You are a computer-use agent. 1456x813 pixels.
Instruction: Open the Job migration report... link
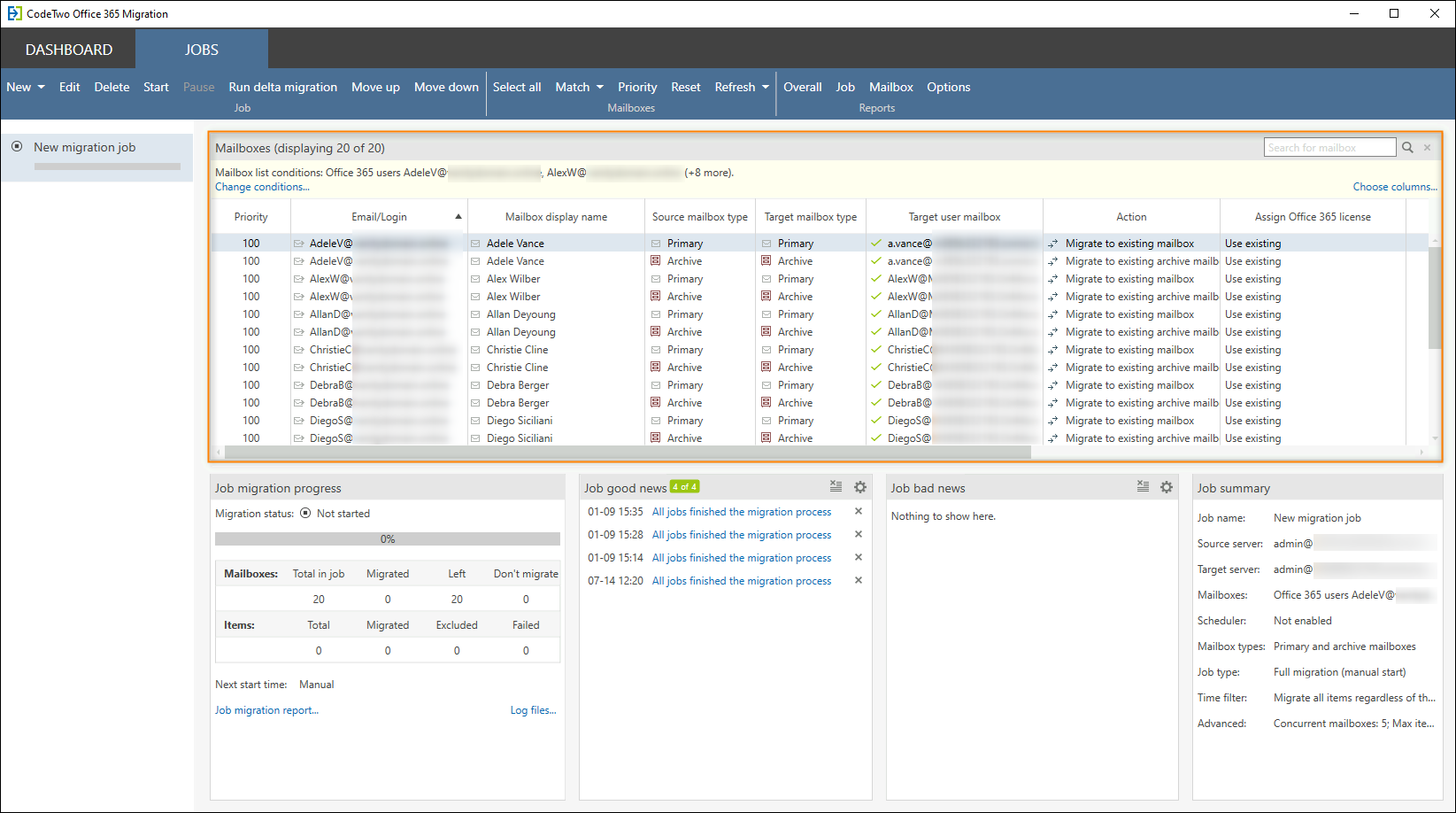[x=266, y=710]
